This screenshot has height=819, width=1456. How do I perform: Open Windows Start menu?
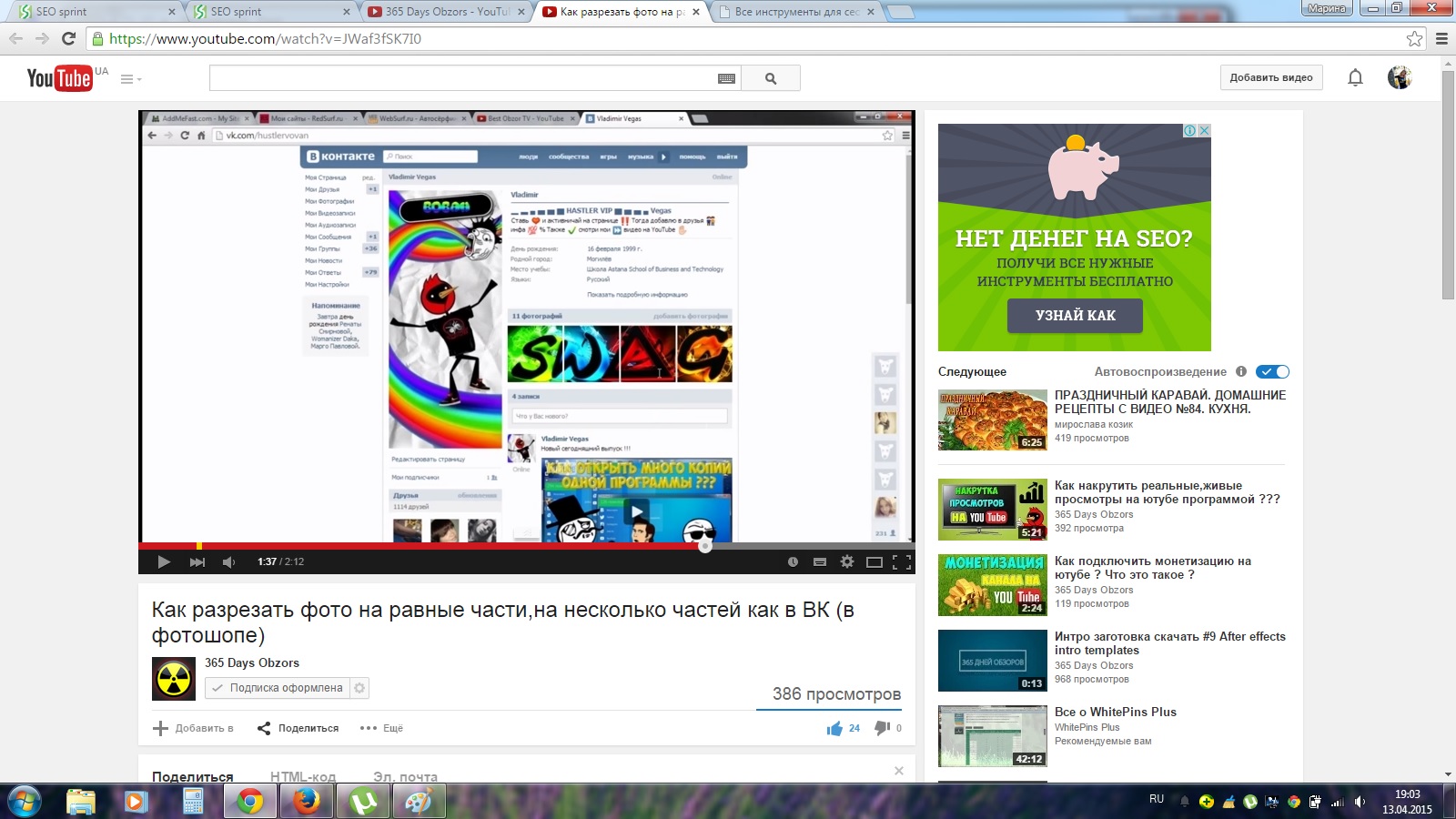(x=25, y=802)
